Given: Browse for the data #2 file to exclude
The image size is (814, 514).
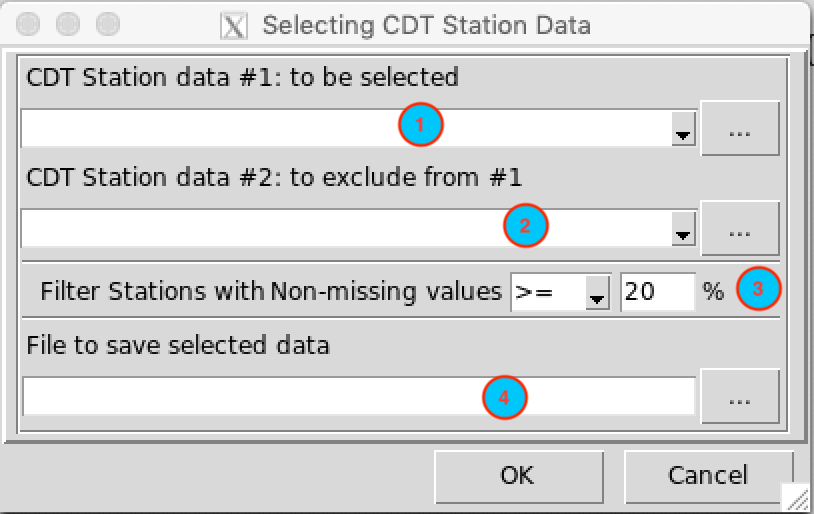Looking at the screenshot, I should (740, 228).
